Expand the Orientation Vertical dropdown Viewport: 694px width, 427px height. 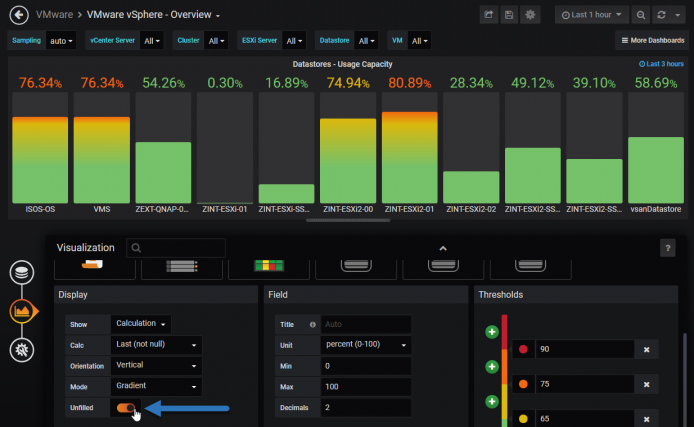pos(156,365)
